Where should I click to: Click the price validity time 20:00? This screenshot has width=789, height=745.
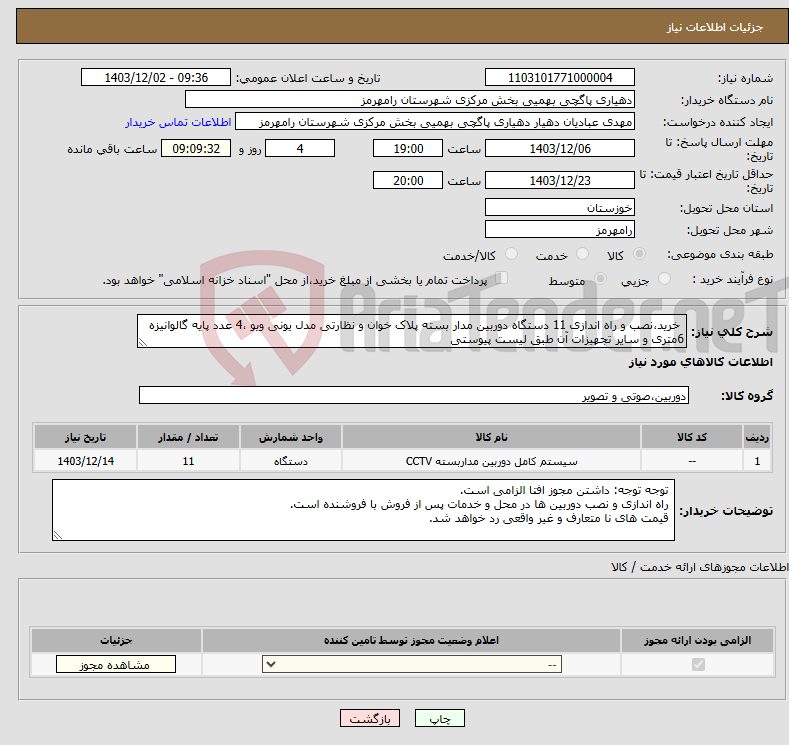[x=408, y=180]
